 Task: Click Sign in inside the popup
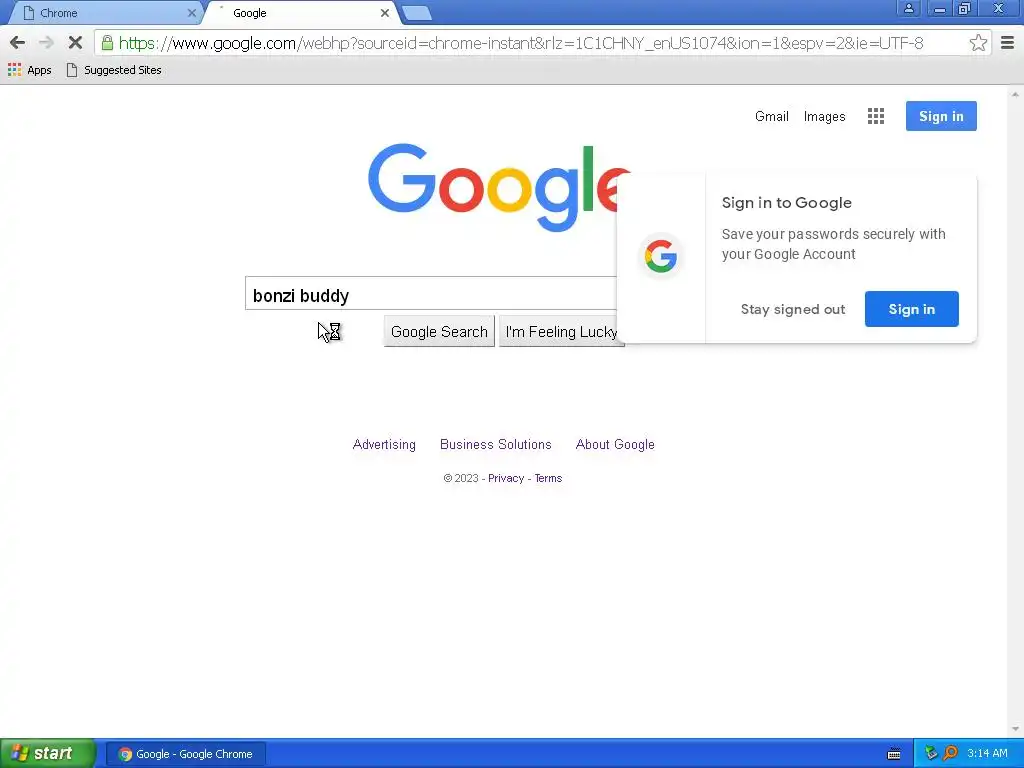point(911,309)
